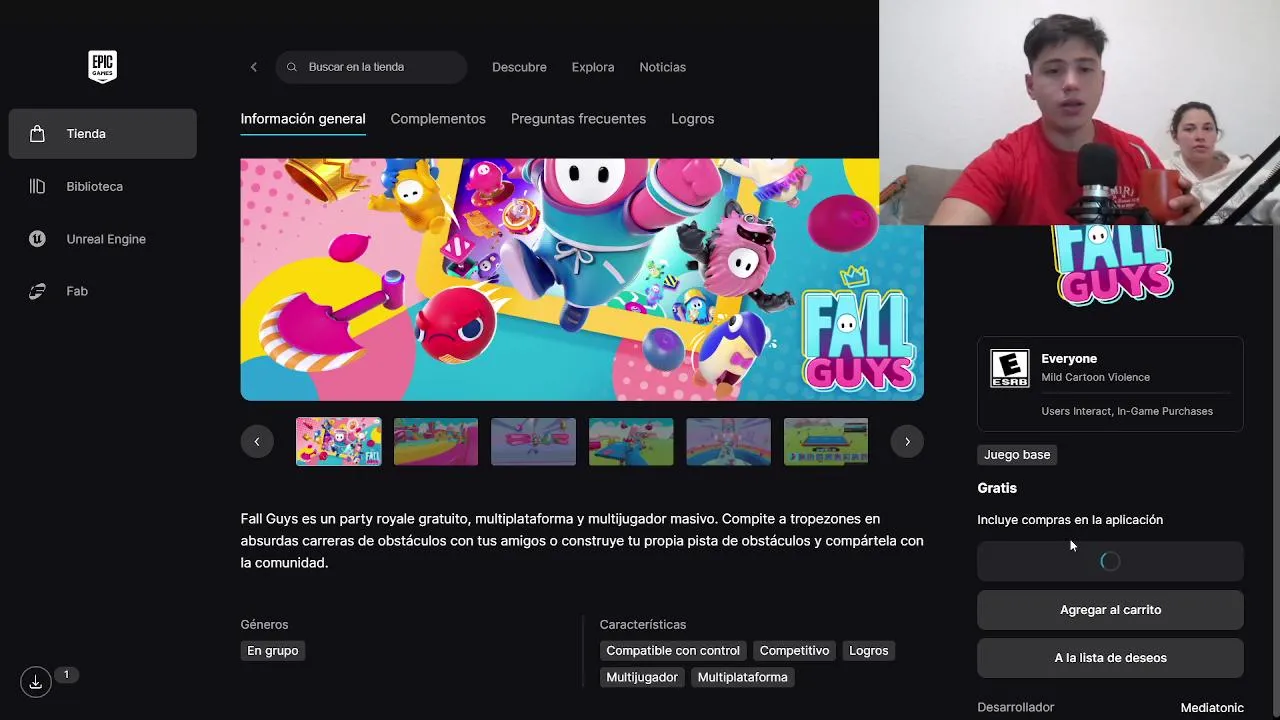Screen dimensions: 1280x720
Task: Click the Epic Games logo
Action: [x=102, y=66]
